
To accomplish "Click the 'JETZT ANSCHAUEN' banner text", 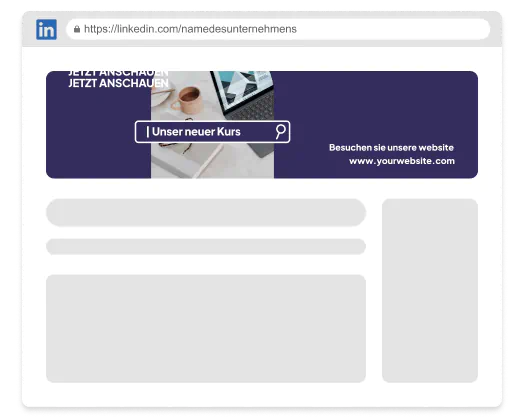I will (118, 83).
